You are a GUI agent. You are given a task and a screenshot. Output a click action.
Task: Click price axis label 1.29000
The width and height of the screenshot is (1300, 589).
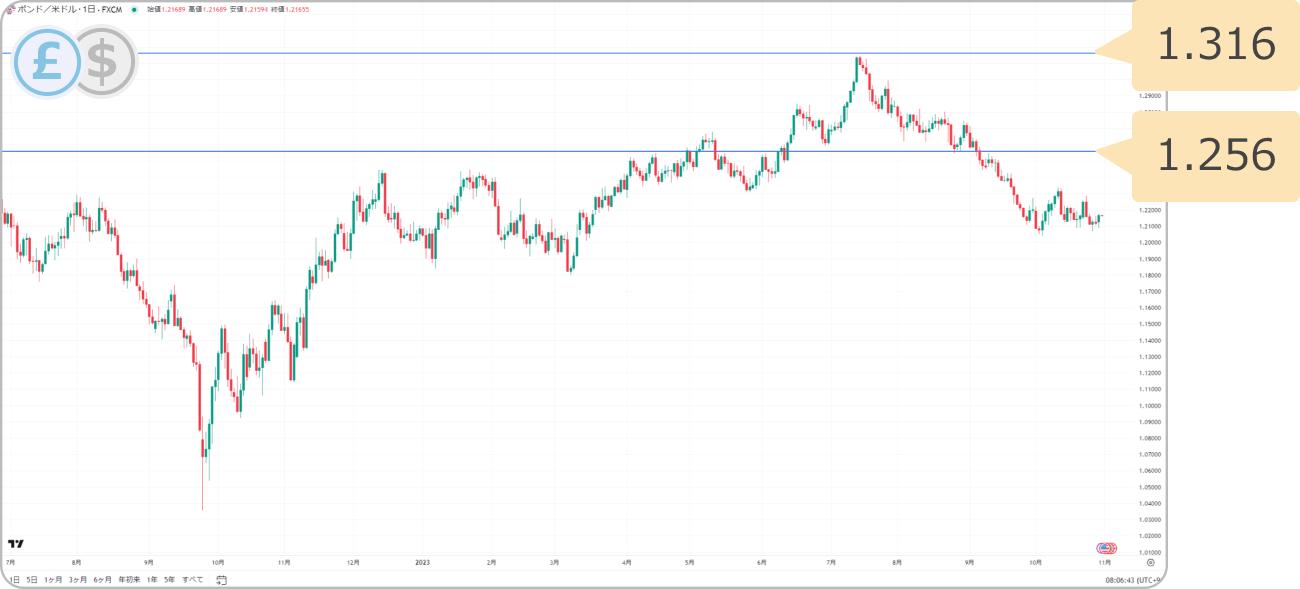click(1148, 96)
